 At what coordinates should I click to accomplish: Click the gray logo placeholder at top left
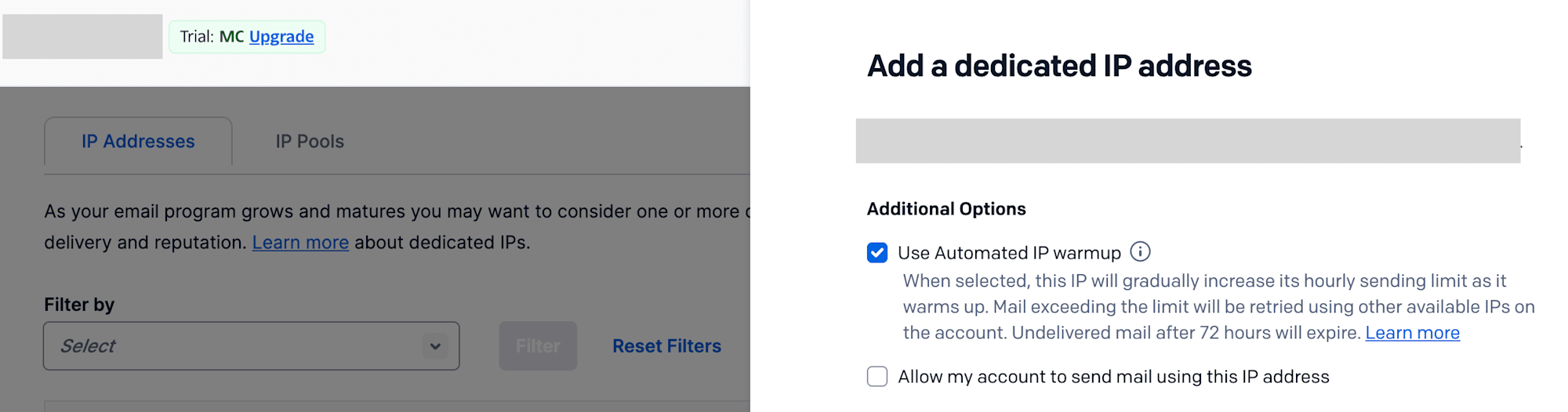click(82, 37)
